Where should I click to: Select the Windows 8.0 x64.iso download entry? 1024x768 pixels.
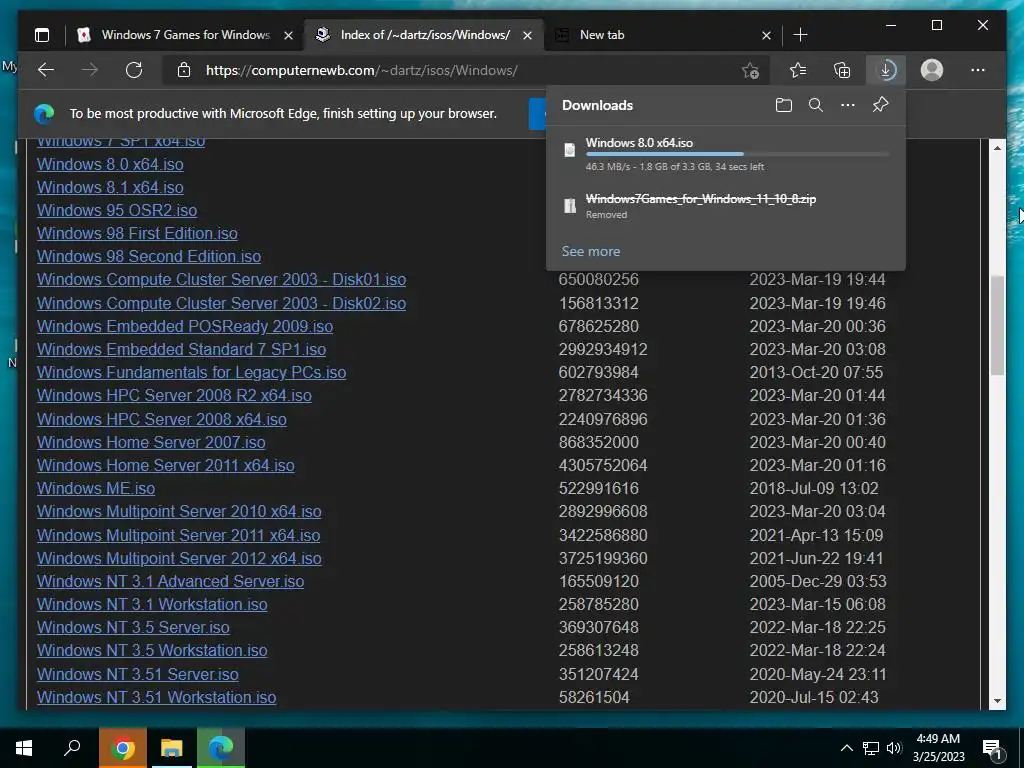726,154
